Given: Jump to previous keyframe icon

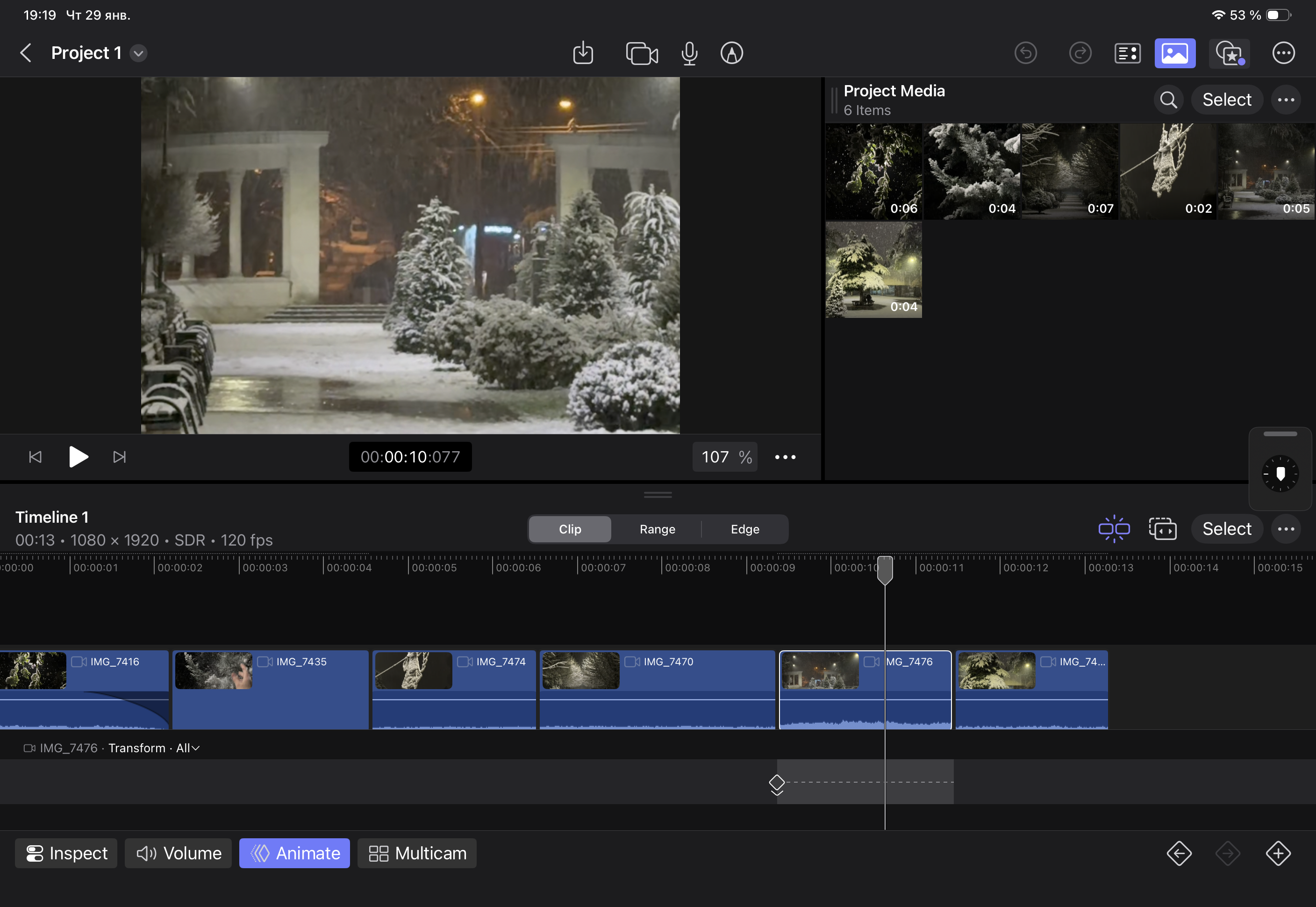Looking at the screenshot, I should pyautogui.click(x=1179, y=853).
